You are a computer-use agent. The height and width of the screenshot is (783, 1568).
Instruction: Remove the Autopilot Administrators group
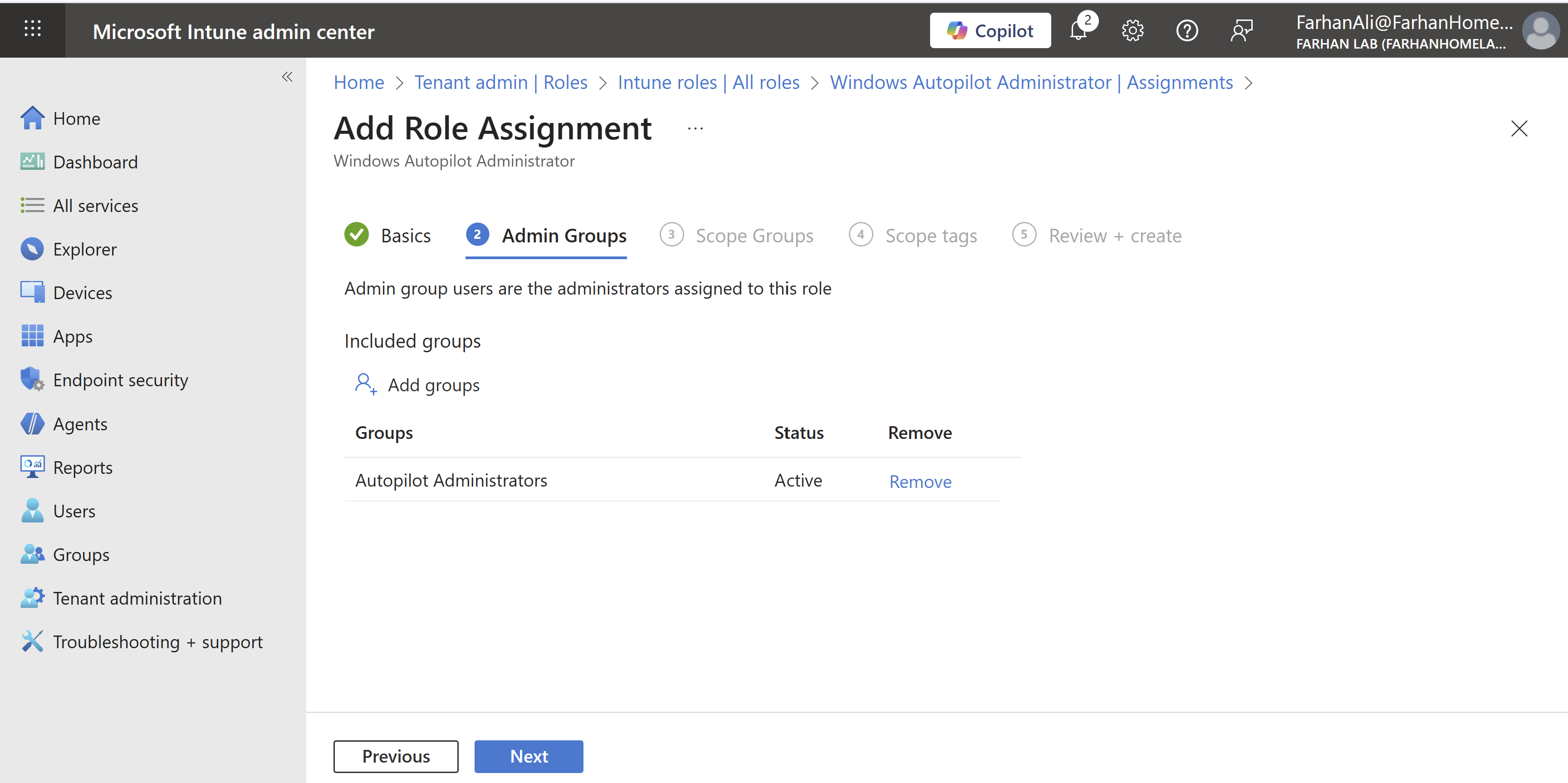tap(920, 482)
